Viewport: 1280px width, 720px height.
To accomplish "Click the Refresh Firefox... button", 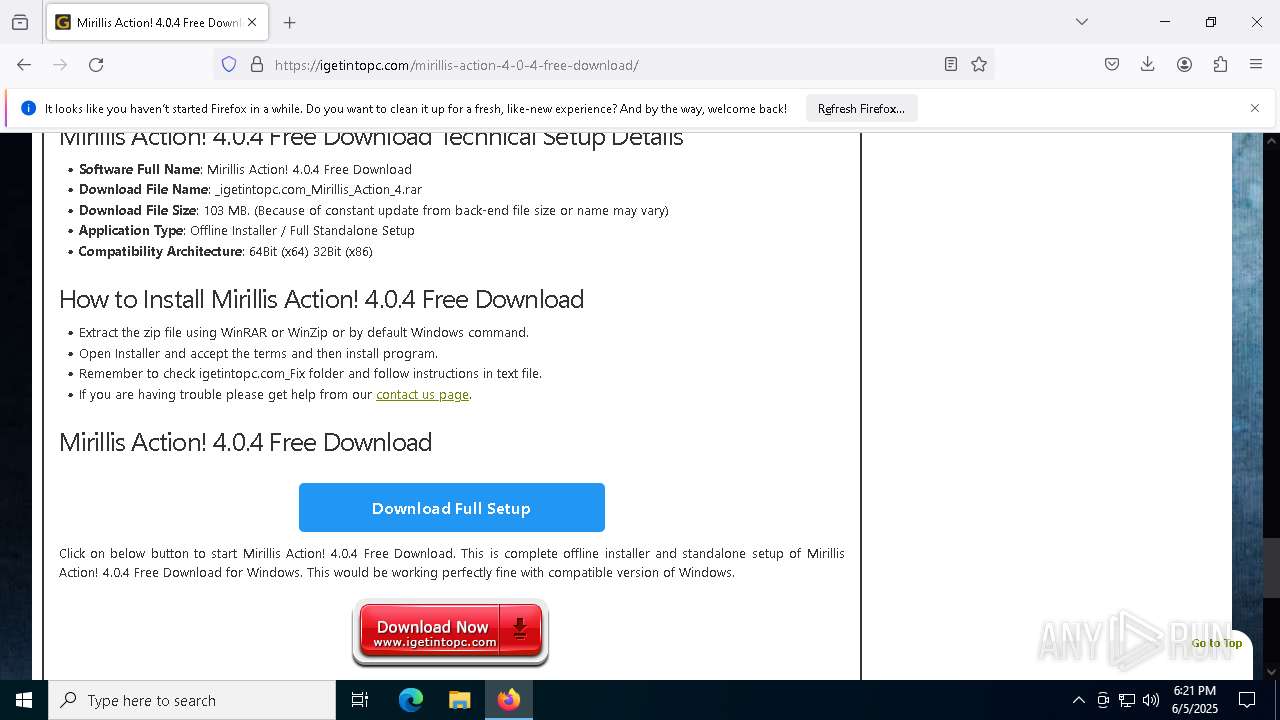I will click(x=861, y=108).
